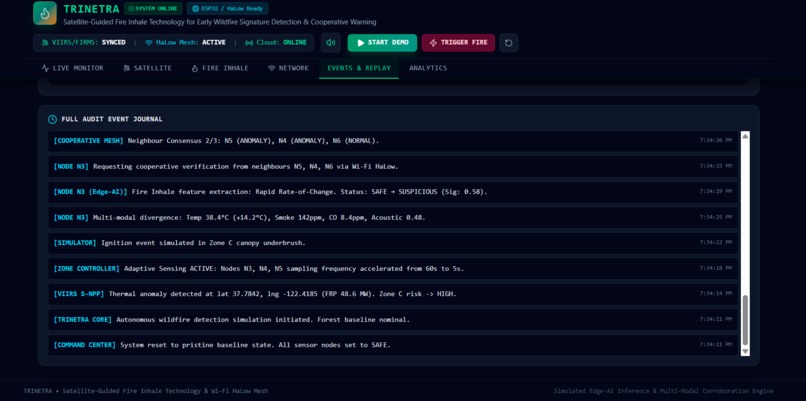The height and width of the screenshot is (401, 806).
Task: Open the Fire Inhale tab
Action: point(219,68)
